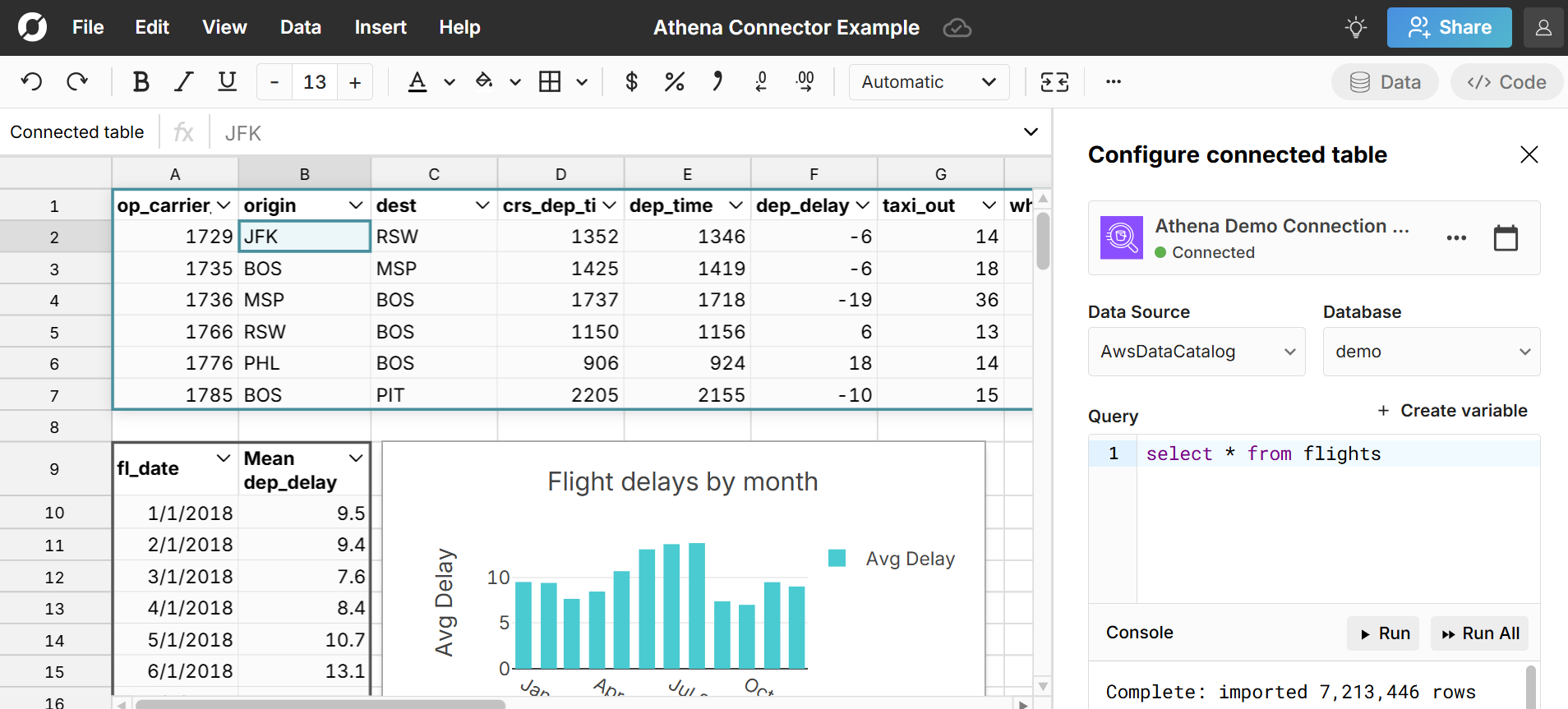This screenshot has height=709, width=1568.
Task: Toggle italic text formatting
Action: pos(183,82)
